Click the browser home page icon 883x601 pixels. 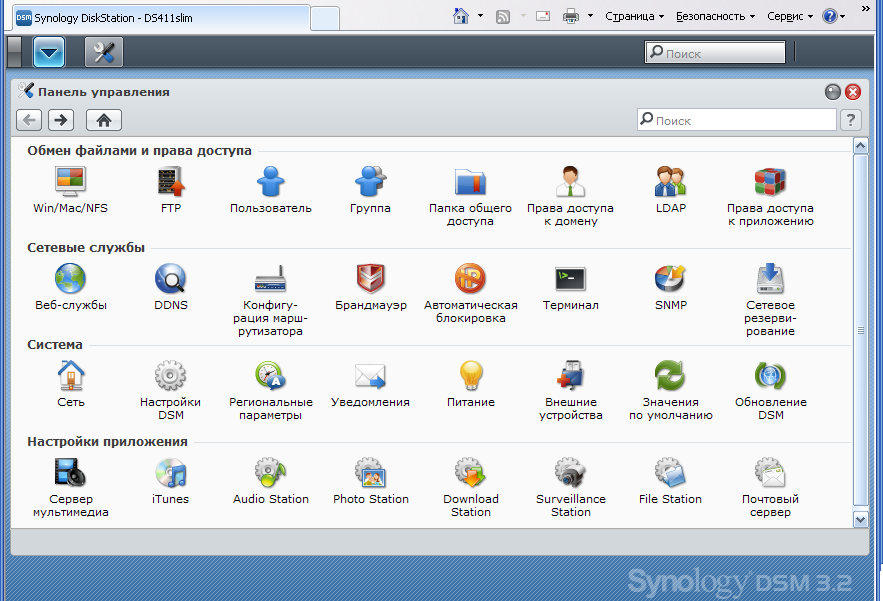[461, 16]
